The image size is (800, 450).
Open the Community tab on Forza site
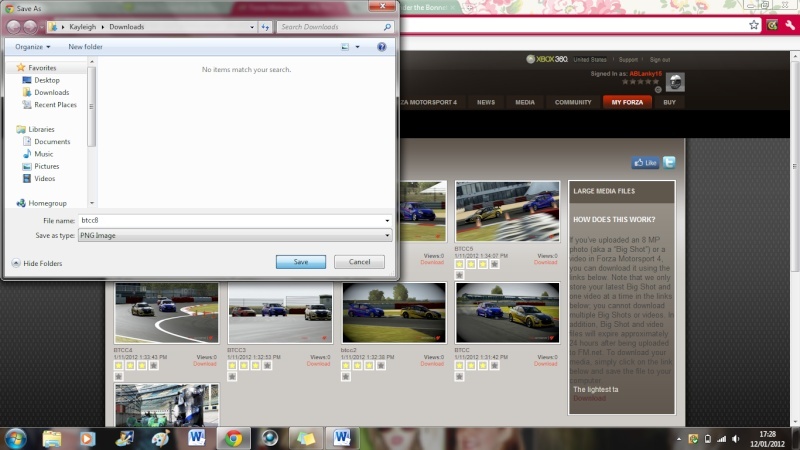(x=573, y=102)
